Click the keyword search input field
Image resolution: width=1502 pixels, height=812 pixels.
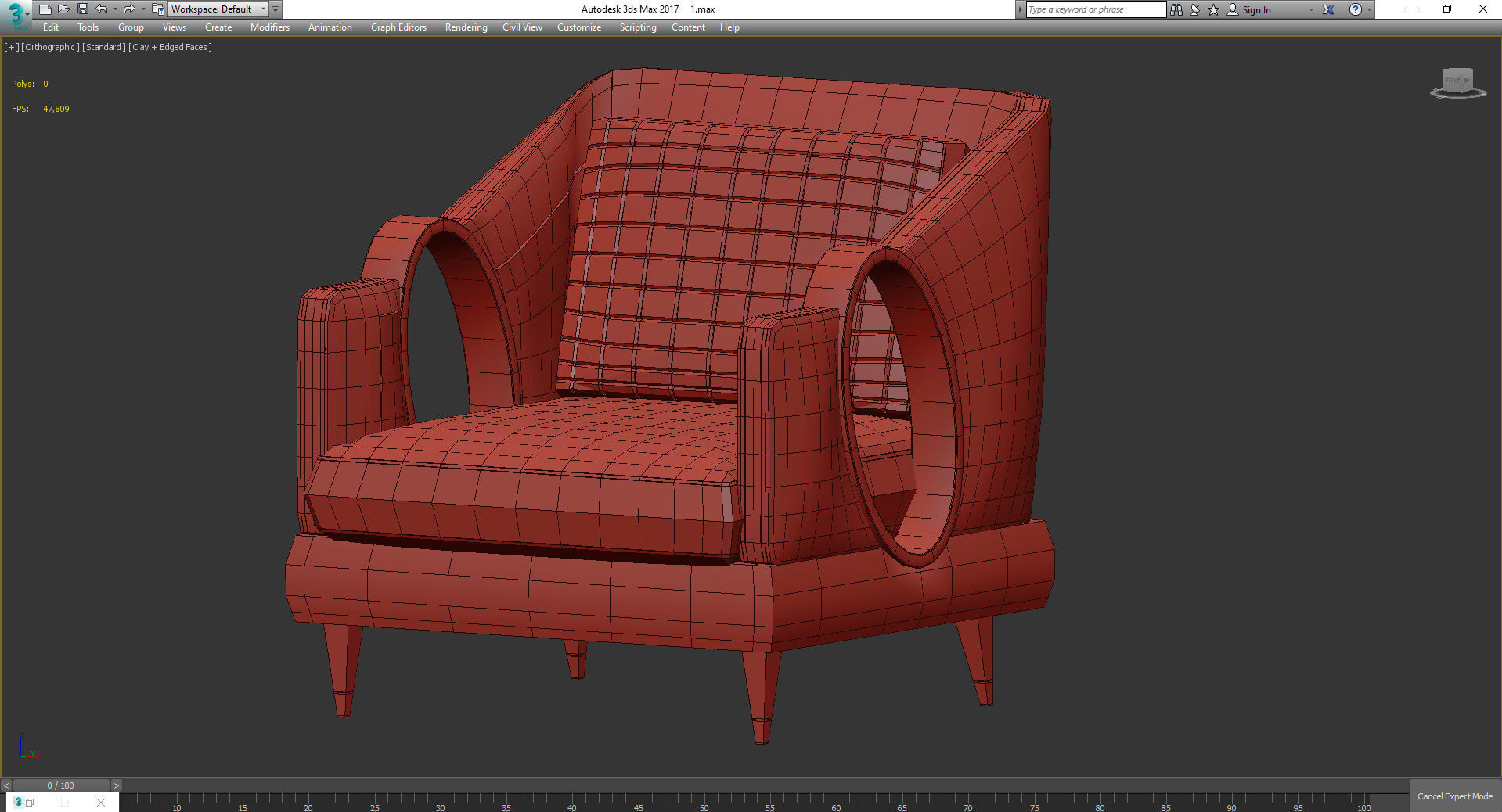[x=1096, y=9]
